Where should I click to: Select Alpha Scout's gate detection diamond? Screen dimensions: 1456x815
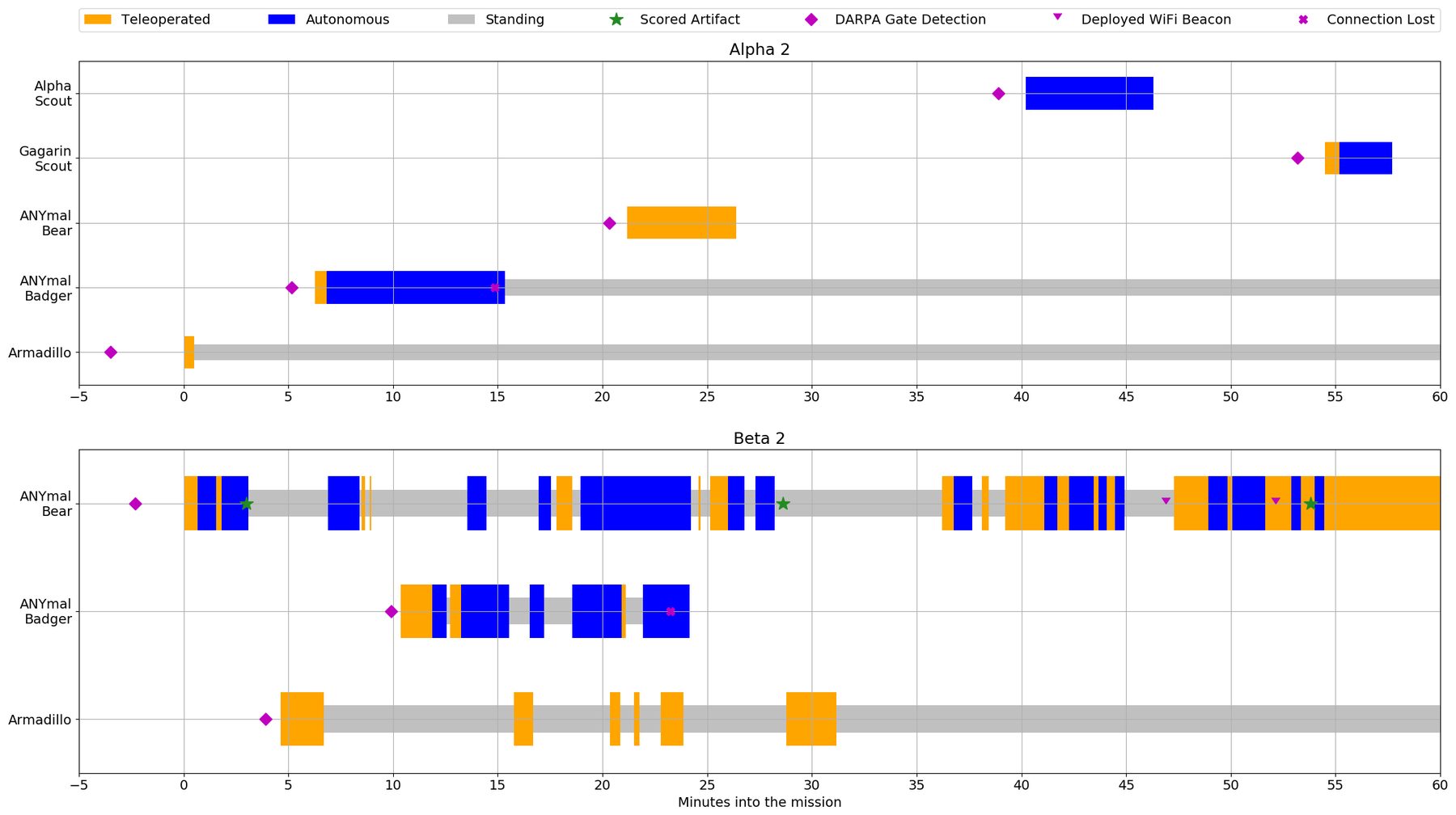click(x=998, y=94)
